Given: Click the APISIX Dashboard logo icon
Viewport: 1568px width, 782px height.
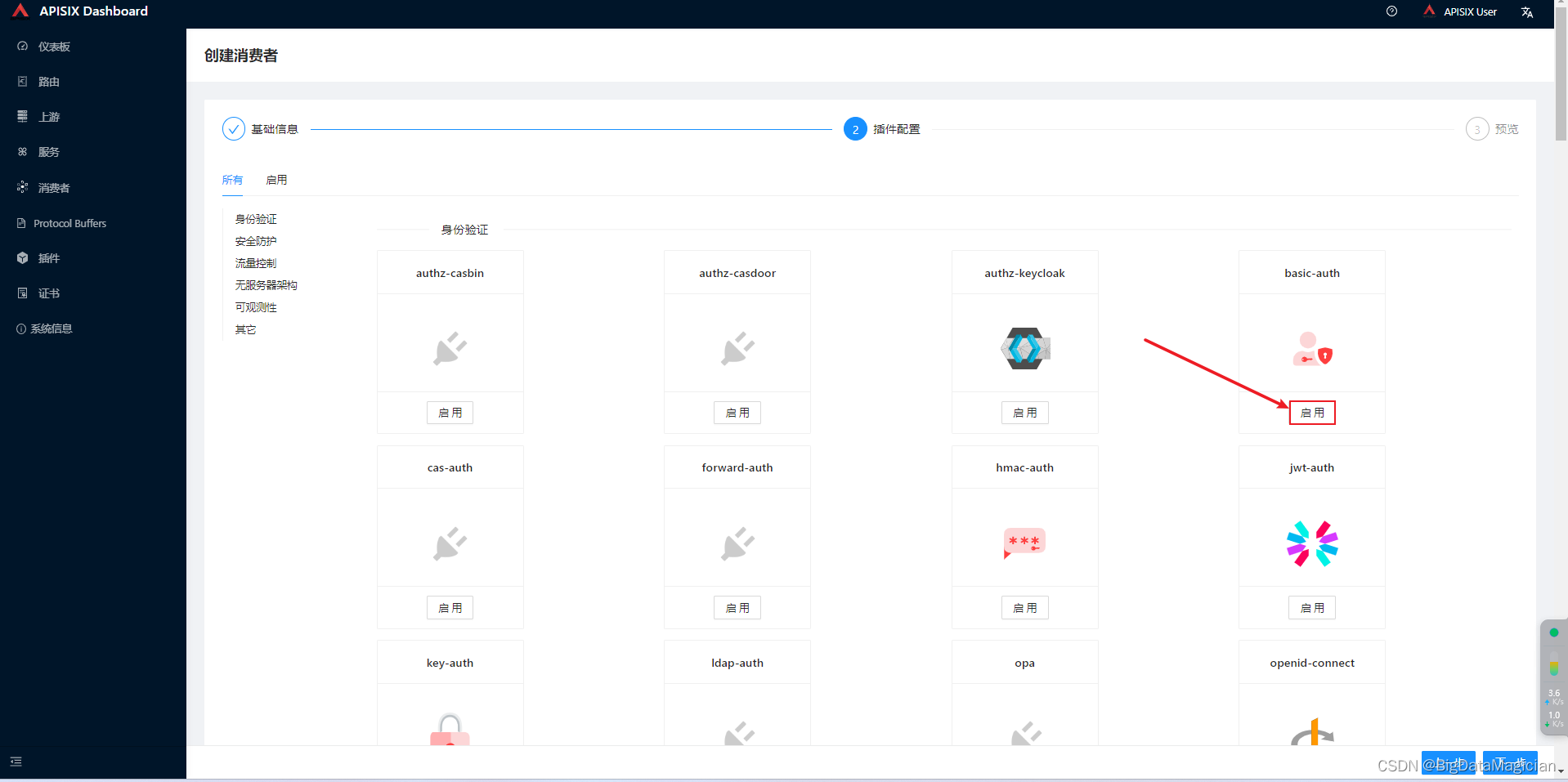Looking at the screenshot, I should click(20, 11).
